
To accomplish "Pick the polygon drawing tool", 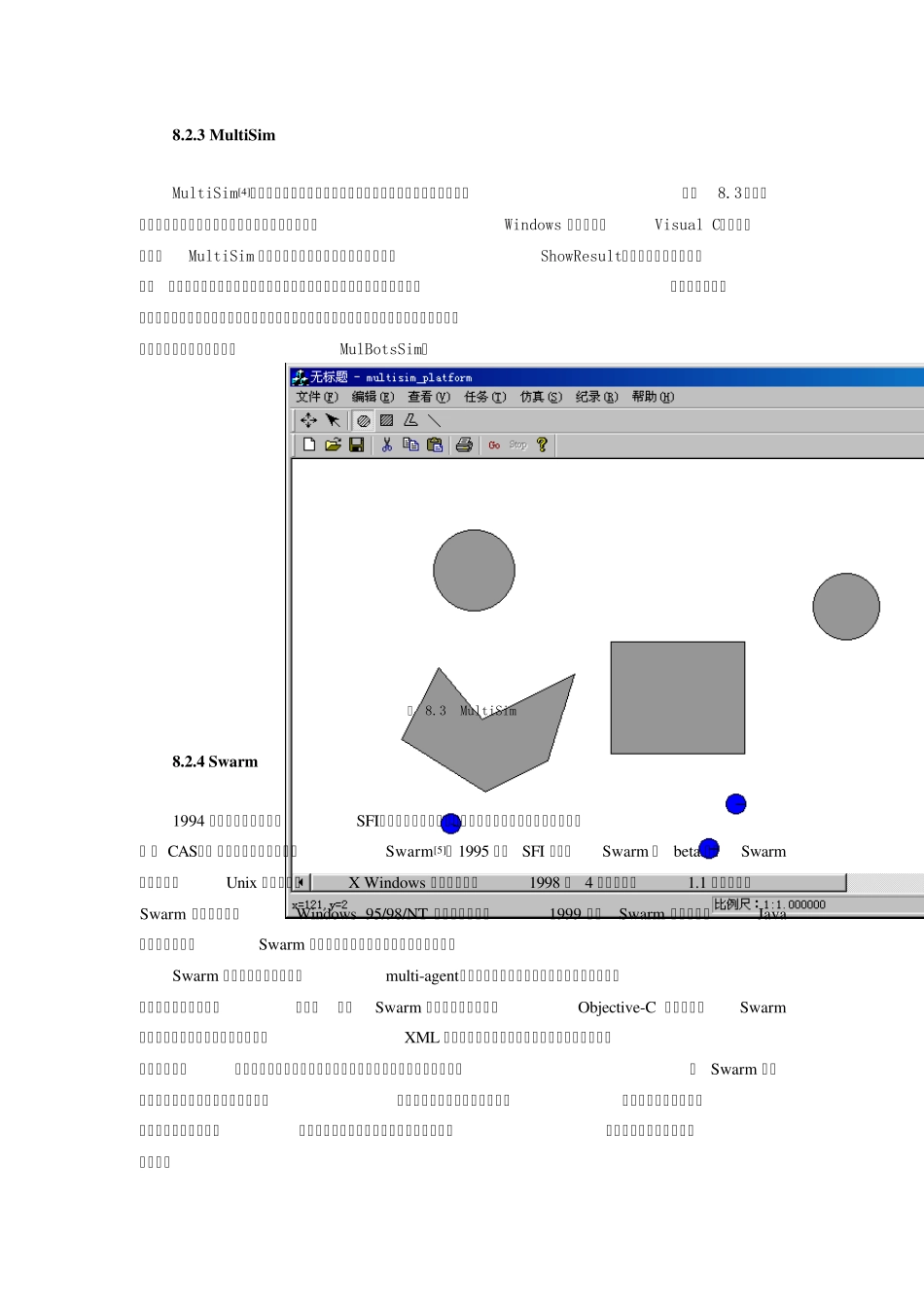I will (410, 420).
